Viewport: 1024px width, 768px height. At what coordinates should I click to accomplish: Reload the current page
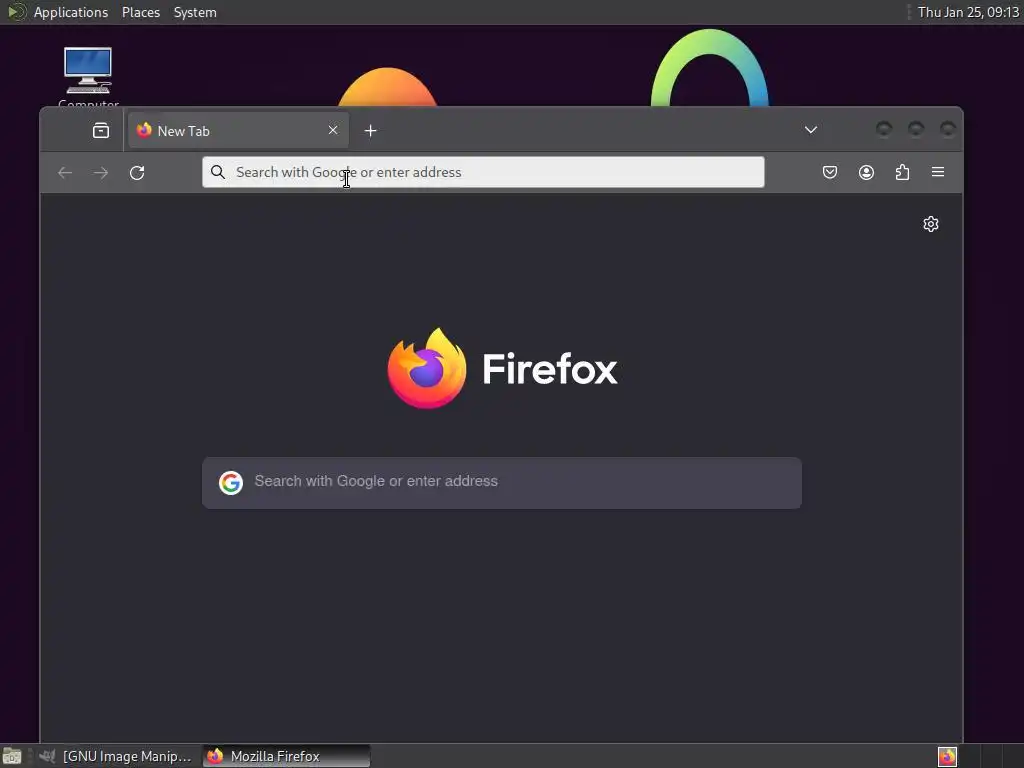point(136,172)
